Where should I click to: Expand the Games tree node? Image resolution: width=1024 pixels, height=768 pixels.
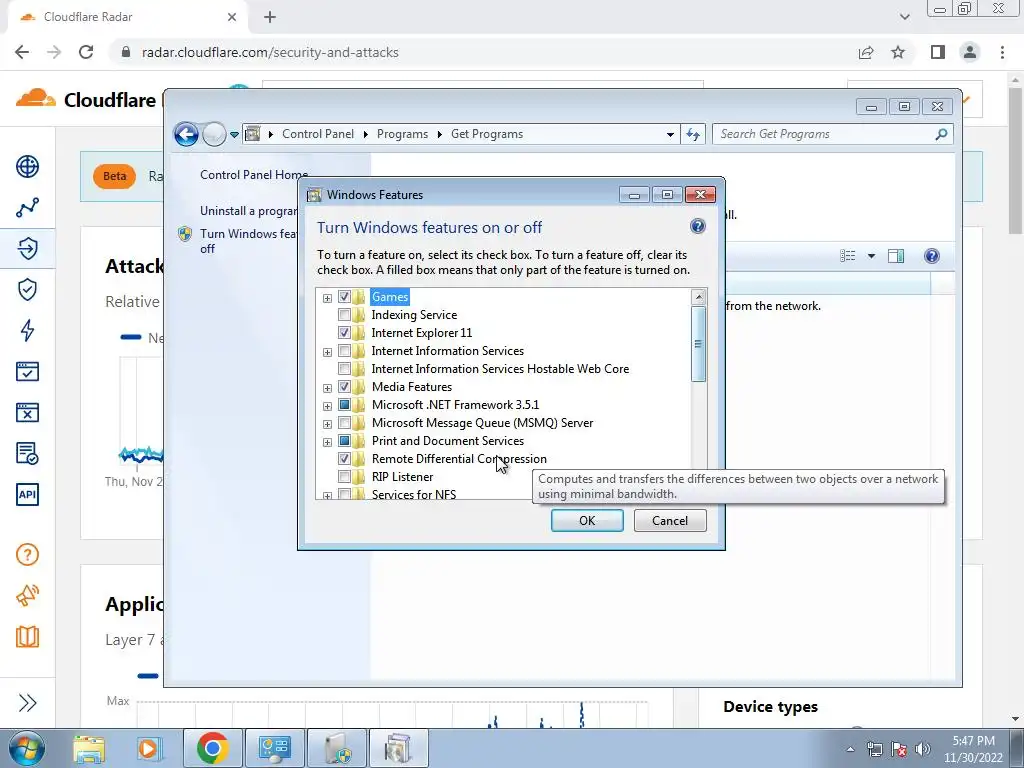(x=327, y=298)
